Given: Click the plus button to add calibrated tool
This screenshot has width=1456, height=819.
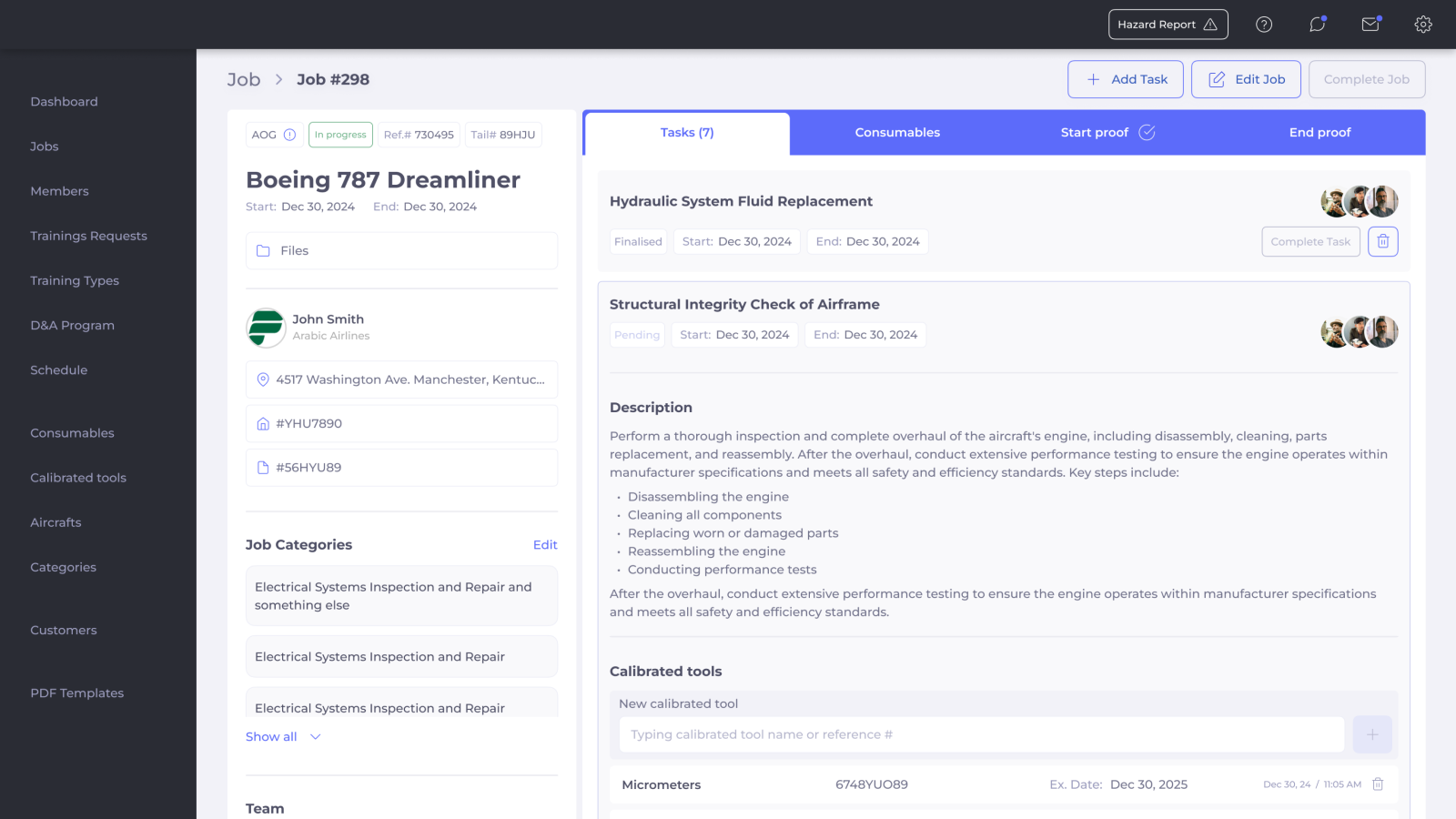Looking at the screenshot, I should tap(1372, 734).
